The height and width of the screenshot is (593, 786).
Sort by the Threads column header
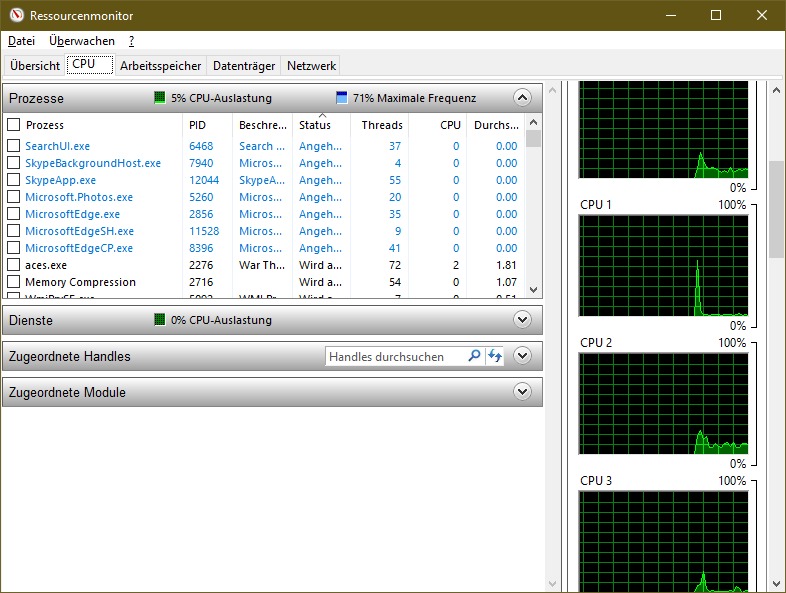point(379,125)
